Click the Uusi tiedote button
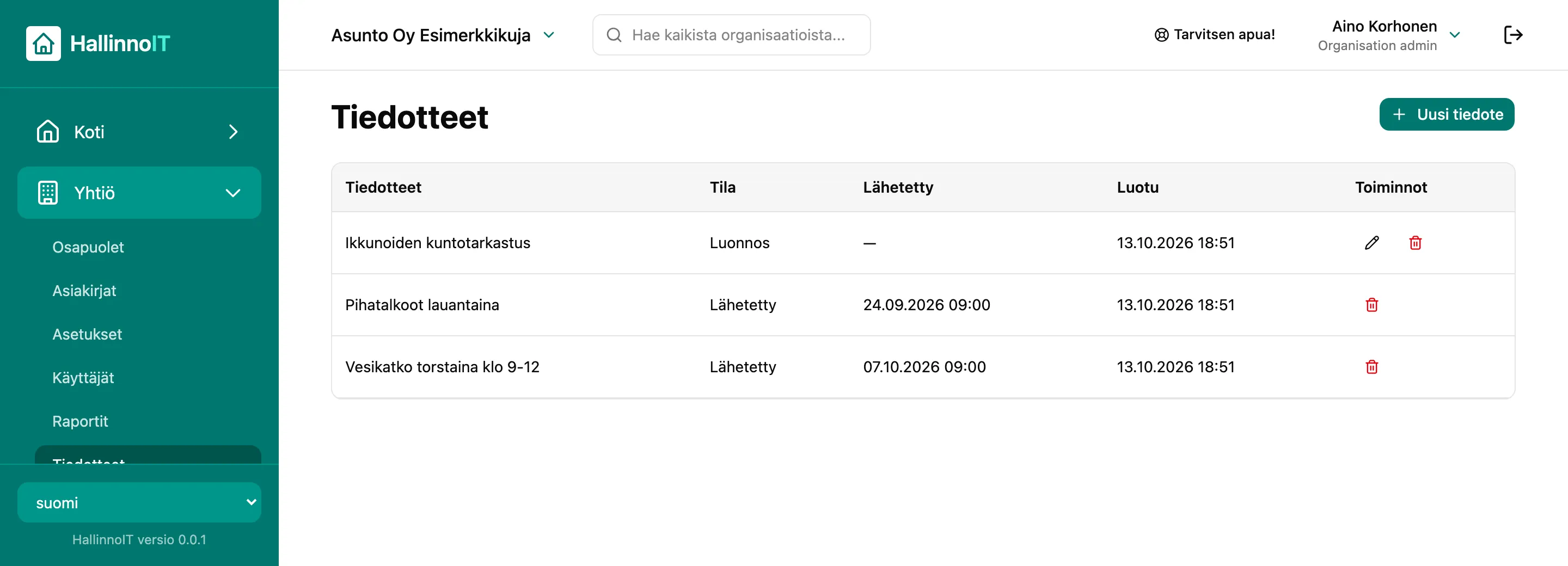 coord(1446,114)
